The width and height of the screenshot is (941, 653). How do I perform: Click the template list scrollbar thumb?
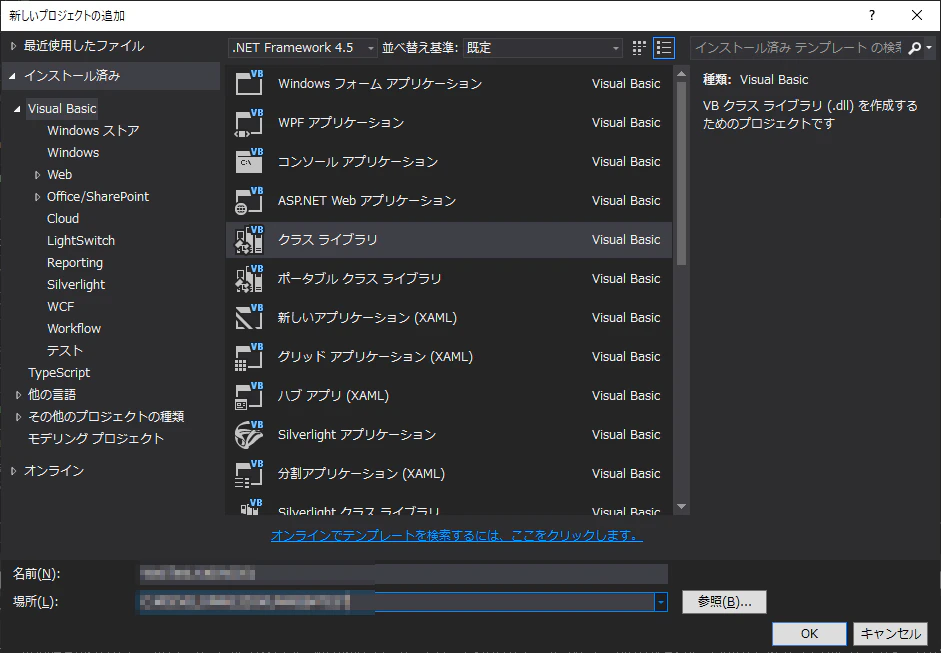pos(681,173)
